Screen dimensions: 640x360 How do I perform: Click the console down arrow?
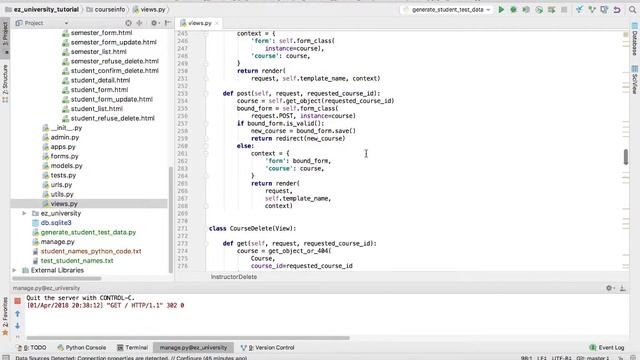(18, 326)
